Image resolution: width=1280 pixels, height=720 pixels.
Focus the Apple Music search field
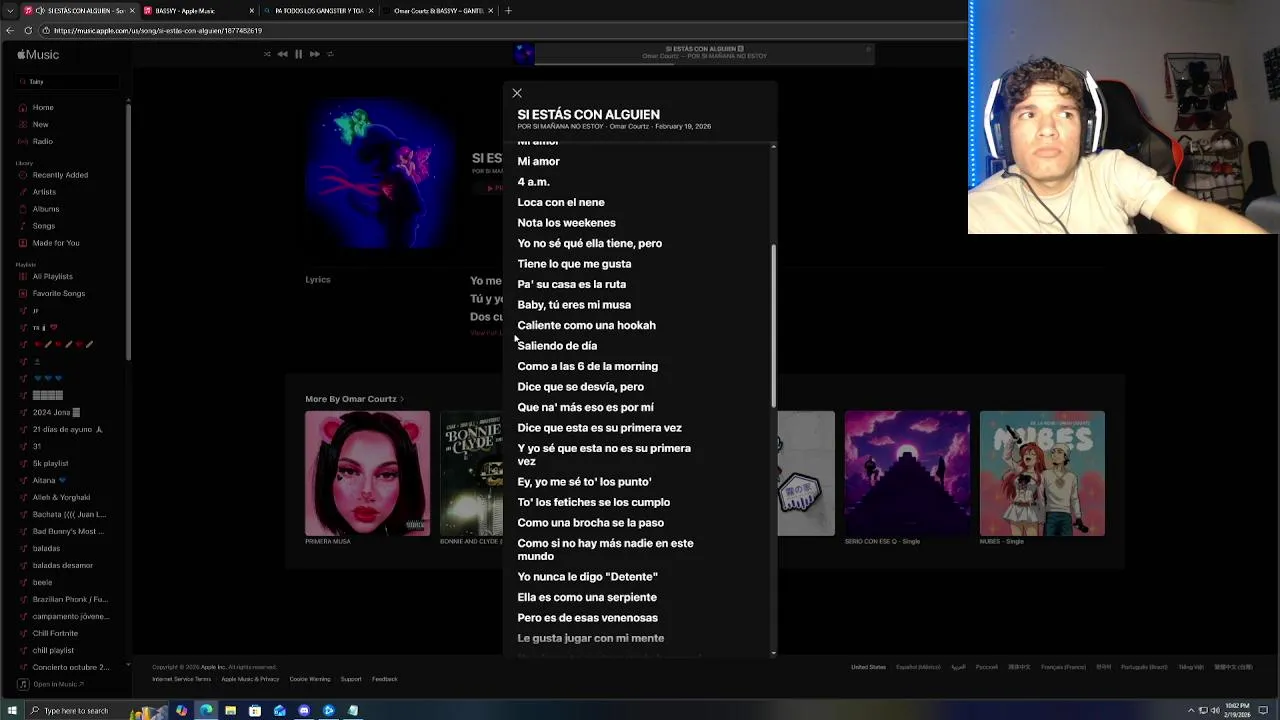click(x=68, y=81)
